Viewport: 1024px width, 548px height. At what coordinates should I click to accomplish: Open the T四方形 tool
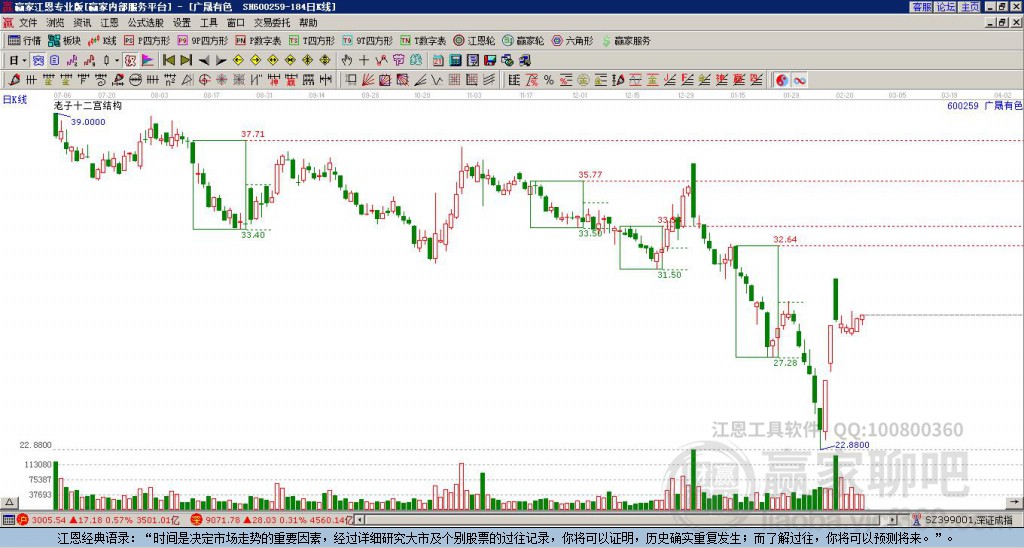tap(312, 40)
